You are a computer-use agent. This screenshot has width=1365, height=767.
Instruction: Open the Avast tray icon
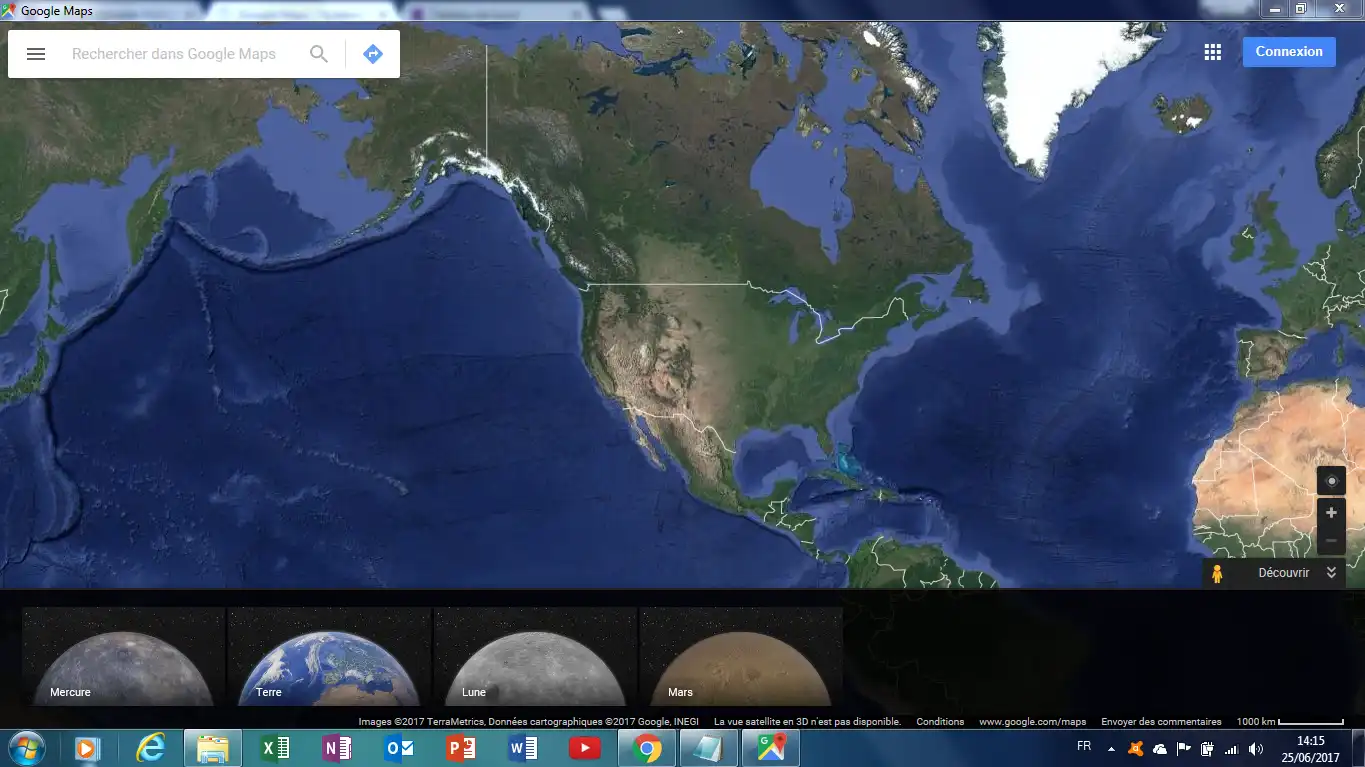coord(1135,748)
